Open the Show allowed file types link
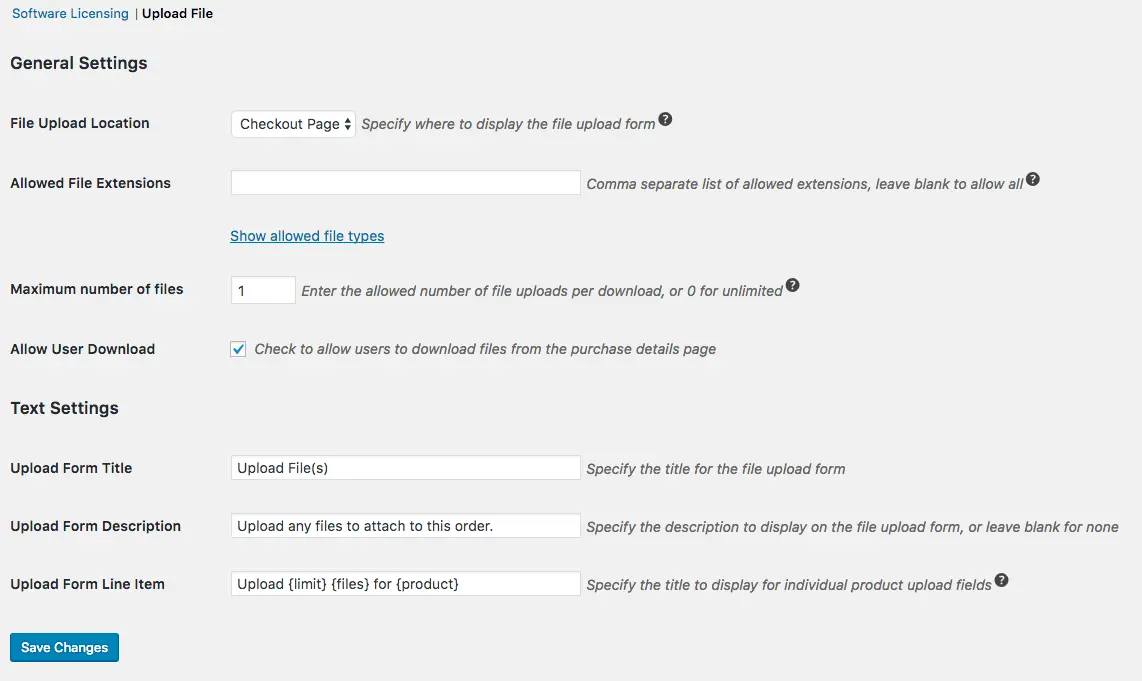This screenshot has width=1142, height=681. 307,236
